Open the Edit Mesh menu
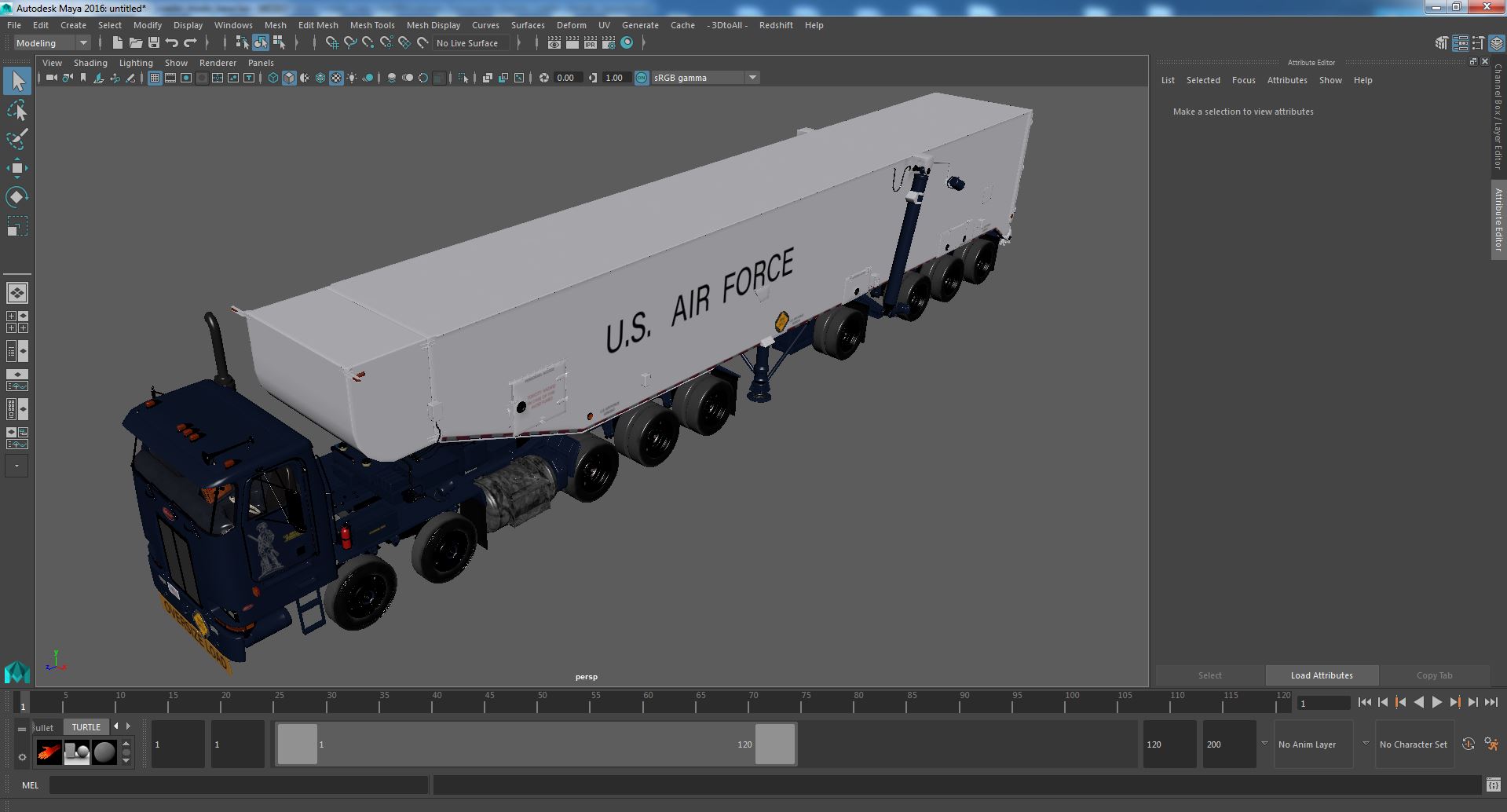Image resolution: width=1507 pixels, height=812 pixels. [318, 25]
